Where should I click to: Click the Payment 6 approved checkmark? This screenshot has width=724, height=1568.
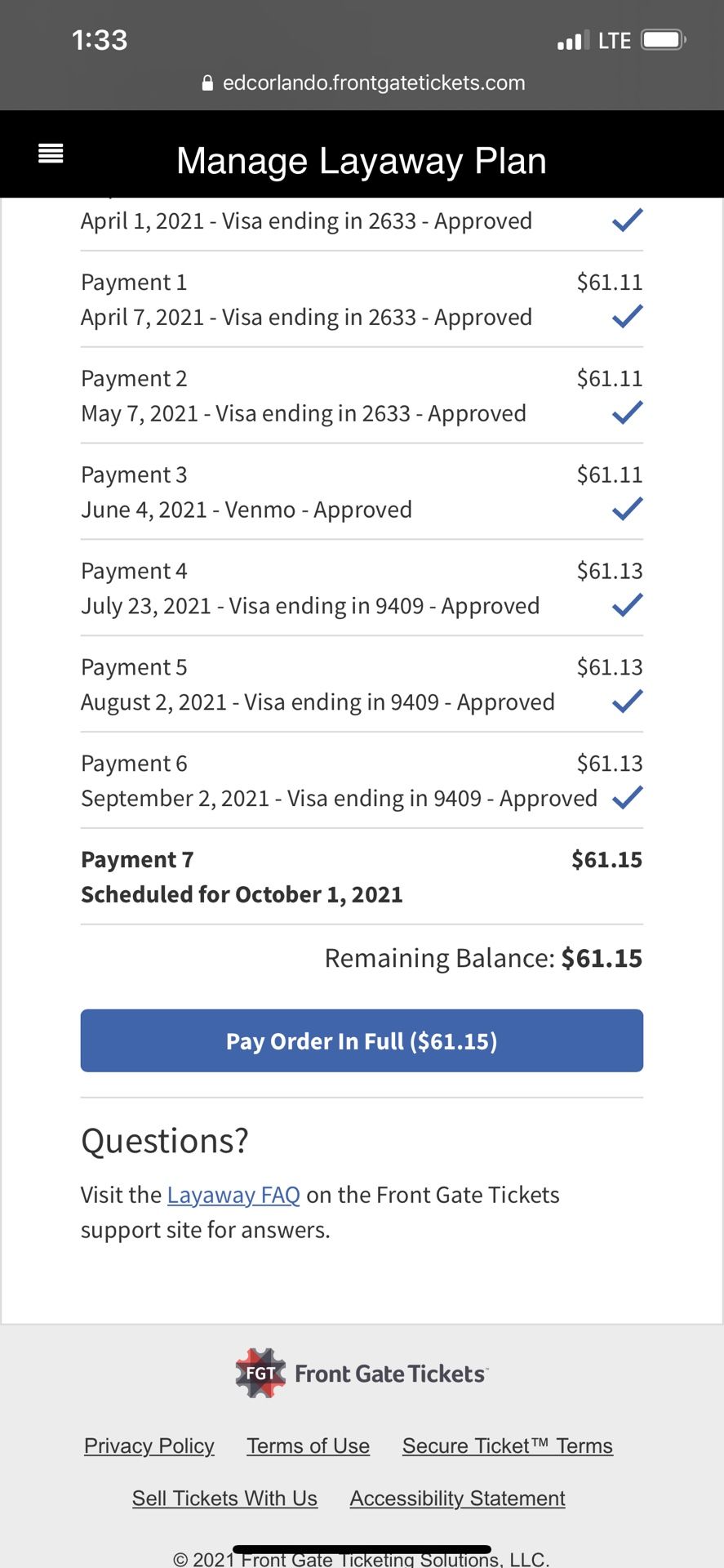coord(627,798)
